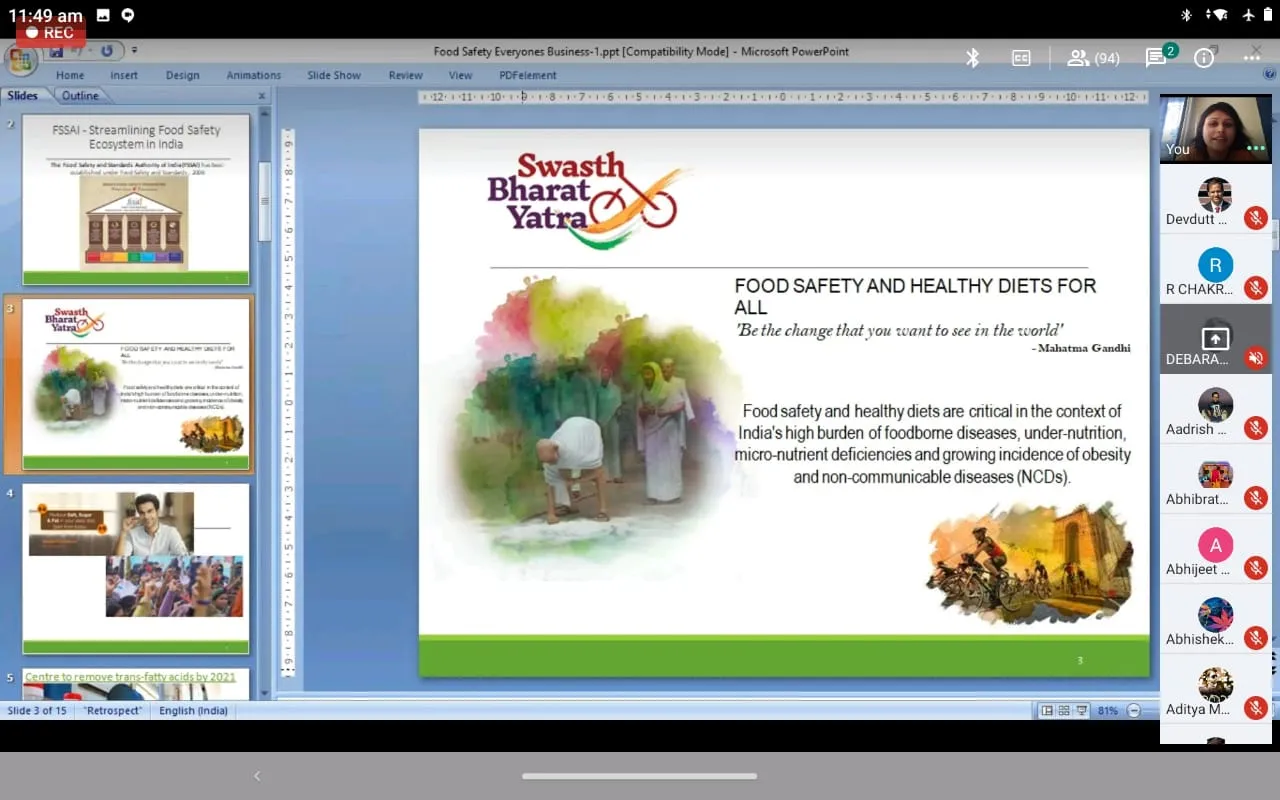This screenshot has width=1280, height=800.
Task: Switch to Slide Sorter view in status bar
Action: (1064, 711)
